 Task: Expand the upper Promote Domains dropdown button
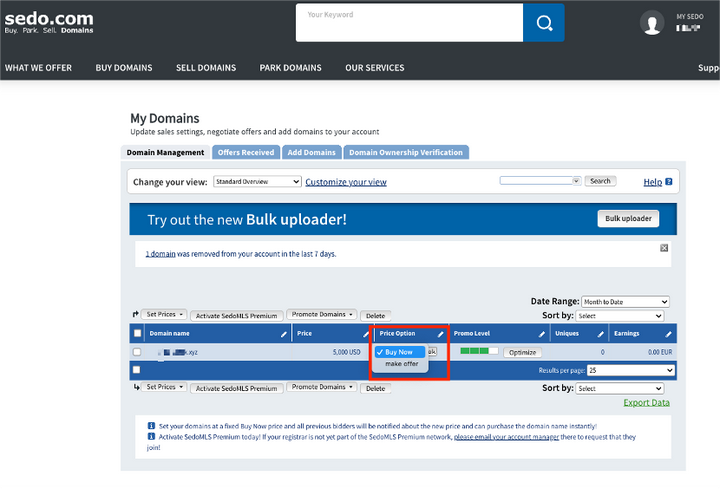pyautogui.click(x=321, y=315)
